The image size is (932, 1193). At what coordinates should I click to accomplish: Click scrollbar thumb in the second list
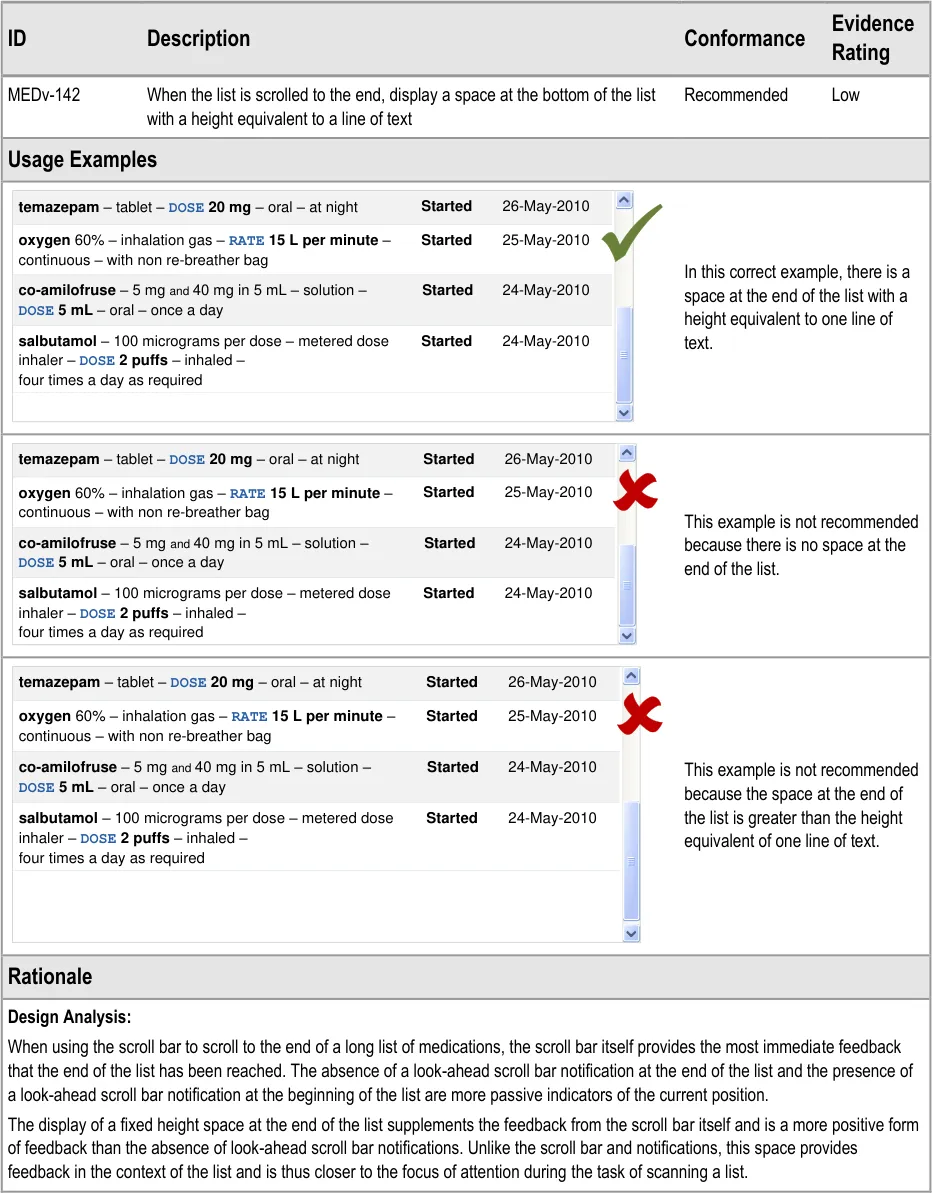[627, 584]
